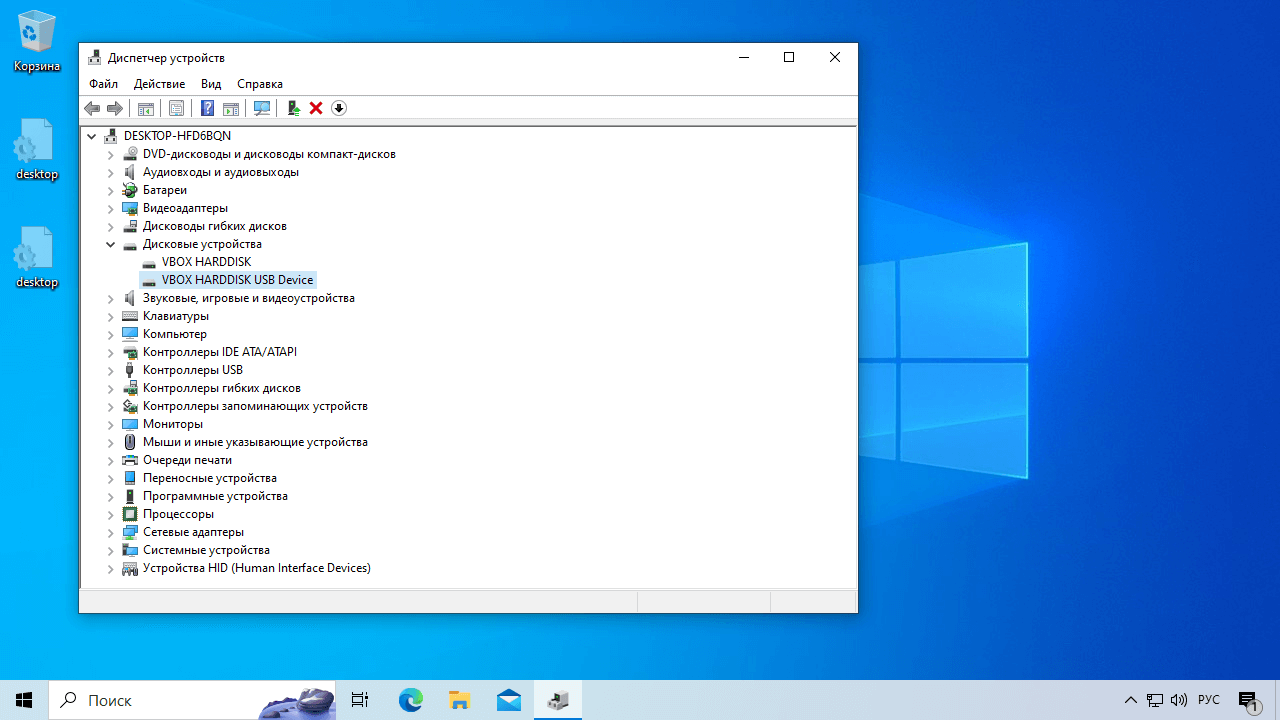1280x720 pixels.
Task: Open the Вид menu
Action: pos(211,84)
